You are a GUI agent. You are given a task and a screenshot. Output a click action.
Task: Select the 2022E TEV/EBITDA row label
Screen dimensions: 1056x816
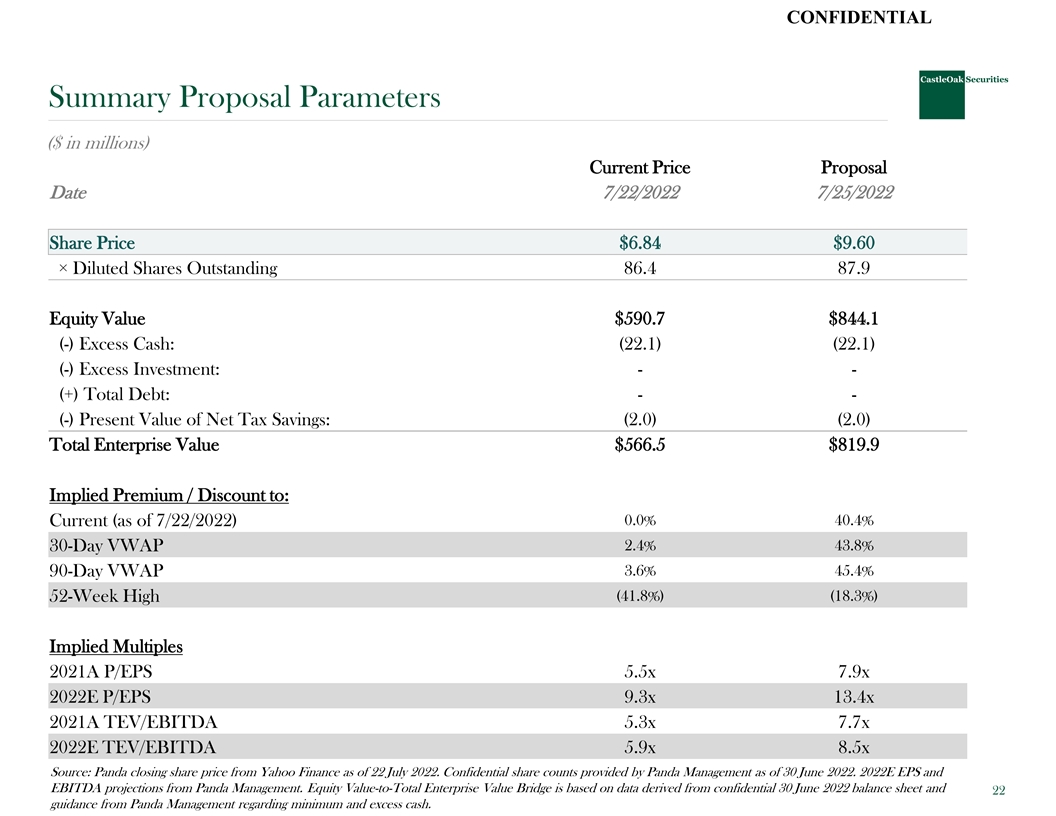[132, 747]
